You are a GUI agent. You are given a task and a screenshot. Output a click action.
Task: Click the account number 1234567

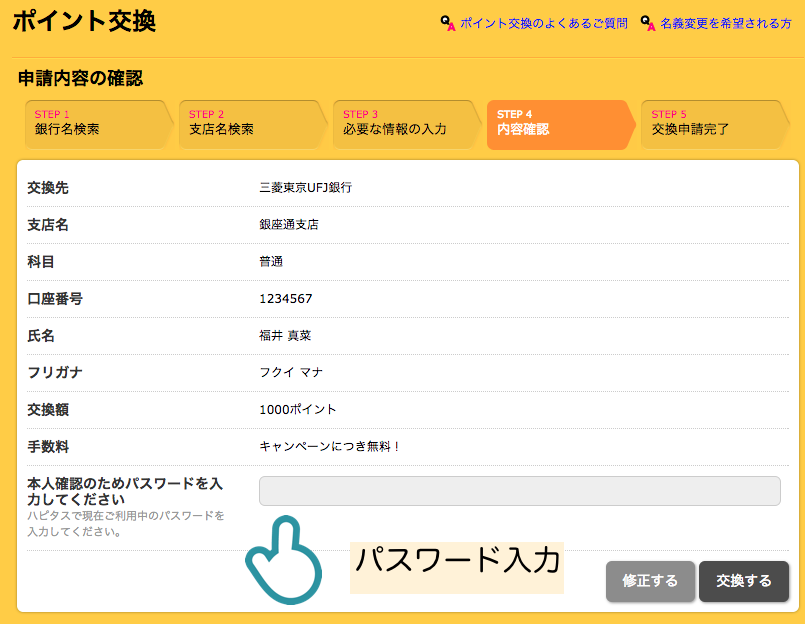point(285,298)
